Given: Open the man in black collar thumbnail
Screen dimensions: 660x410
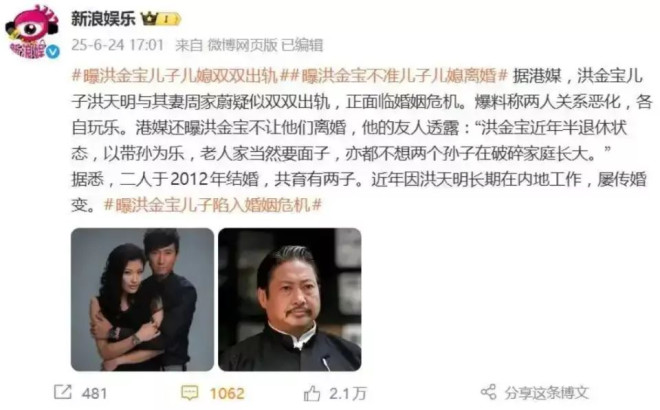Looking at the screenshot, I should point(290,299).
